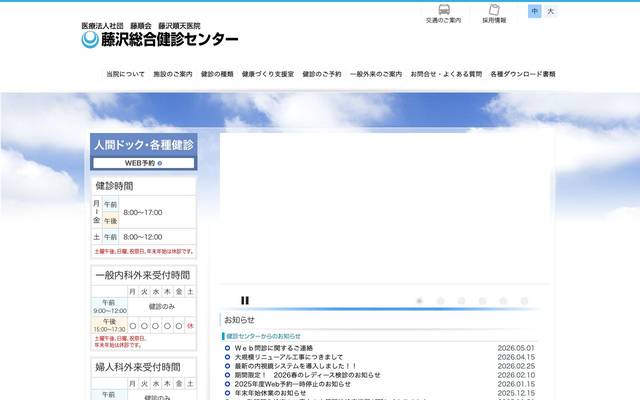
Task: Select the fifth slideshow dot indicator
Action: (x=503, y=301)
